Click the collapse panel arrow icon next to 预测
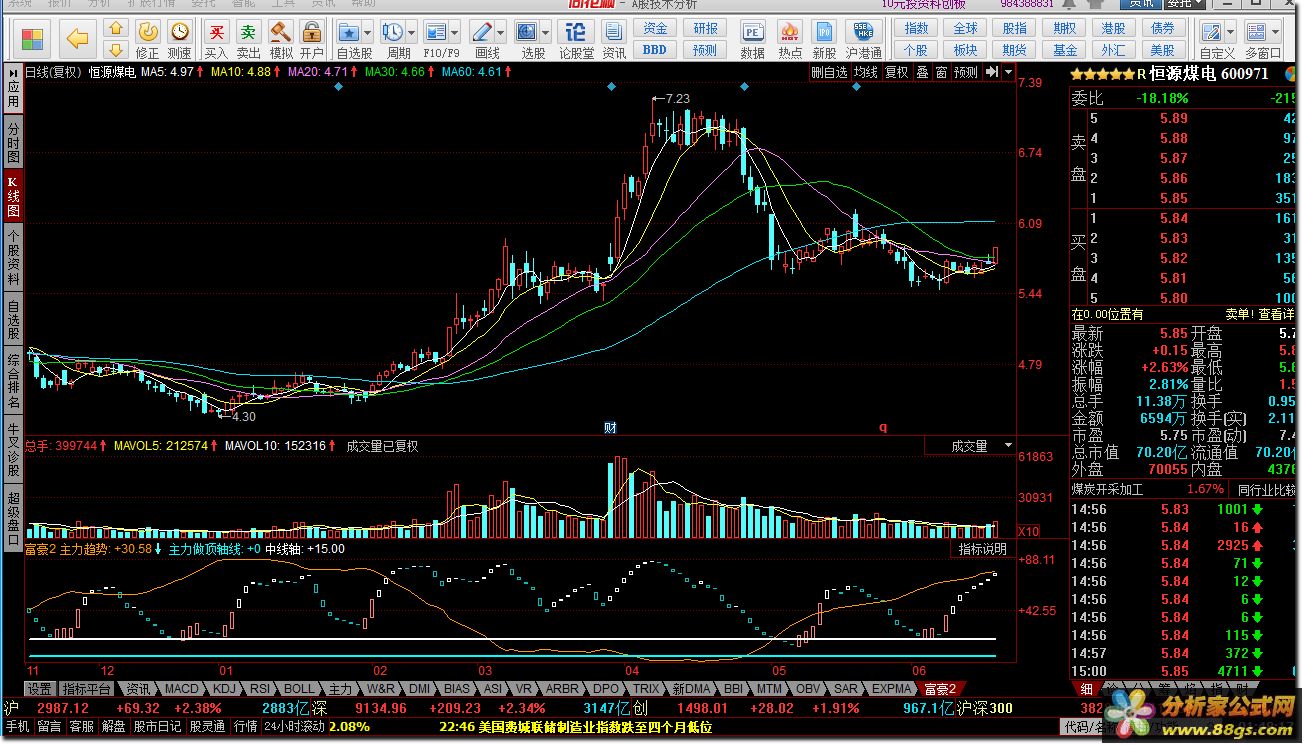 coord(991,72)
